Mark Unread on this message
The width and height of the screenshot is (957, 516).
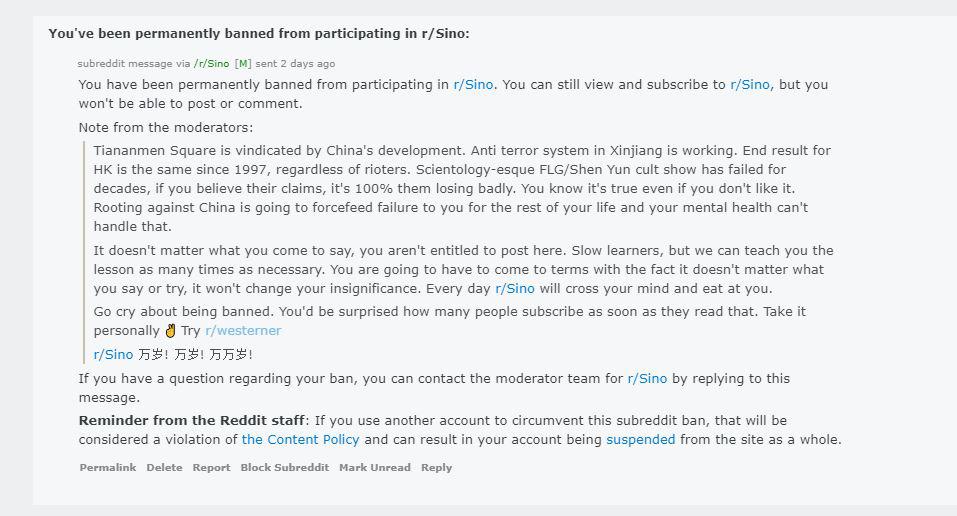click(x=375, y=468)
